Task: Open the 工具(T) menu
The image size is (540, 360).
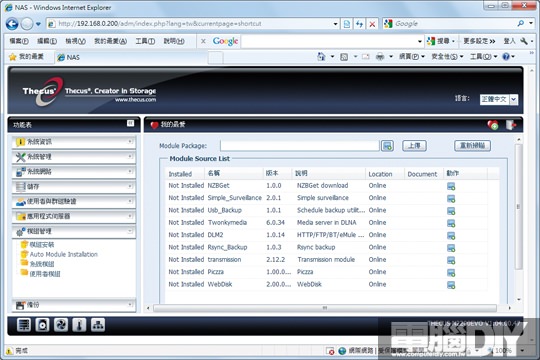Action: 145,41
